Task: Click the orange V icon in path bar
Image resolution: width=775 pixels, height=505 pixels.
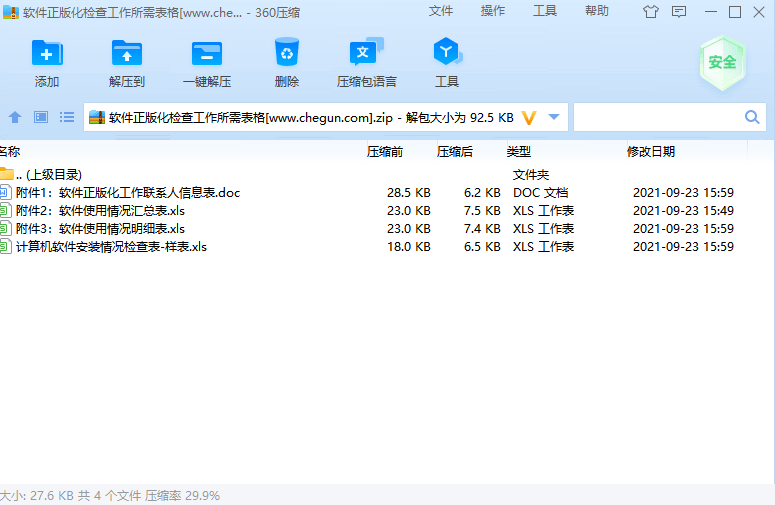Action: pos(529,118)
